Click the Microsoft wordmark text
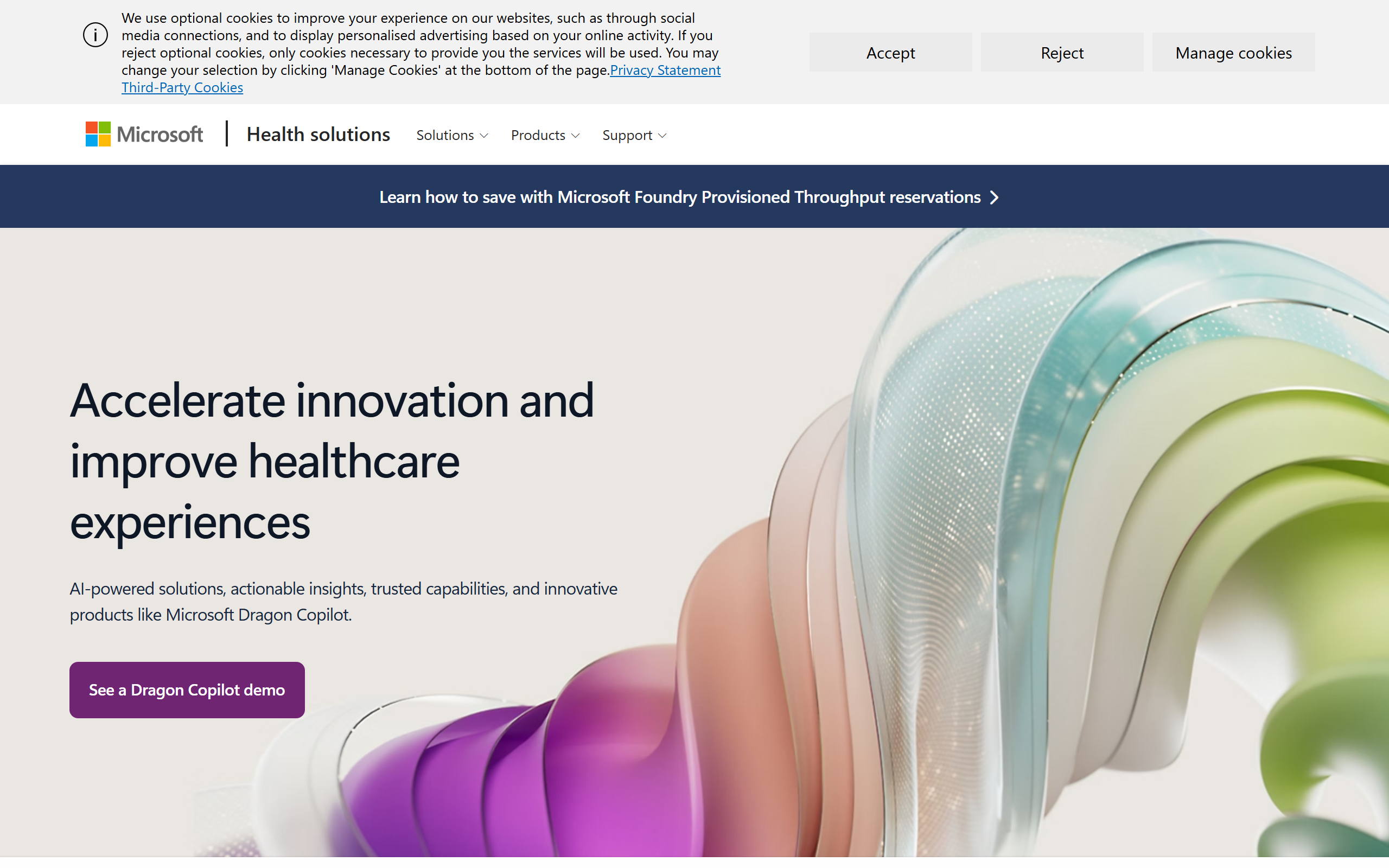Image resolution: width=1389 pixels, height=868 pixels. tap(160, 135)
